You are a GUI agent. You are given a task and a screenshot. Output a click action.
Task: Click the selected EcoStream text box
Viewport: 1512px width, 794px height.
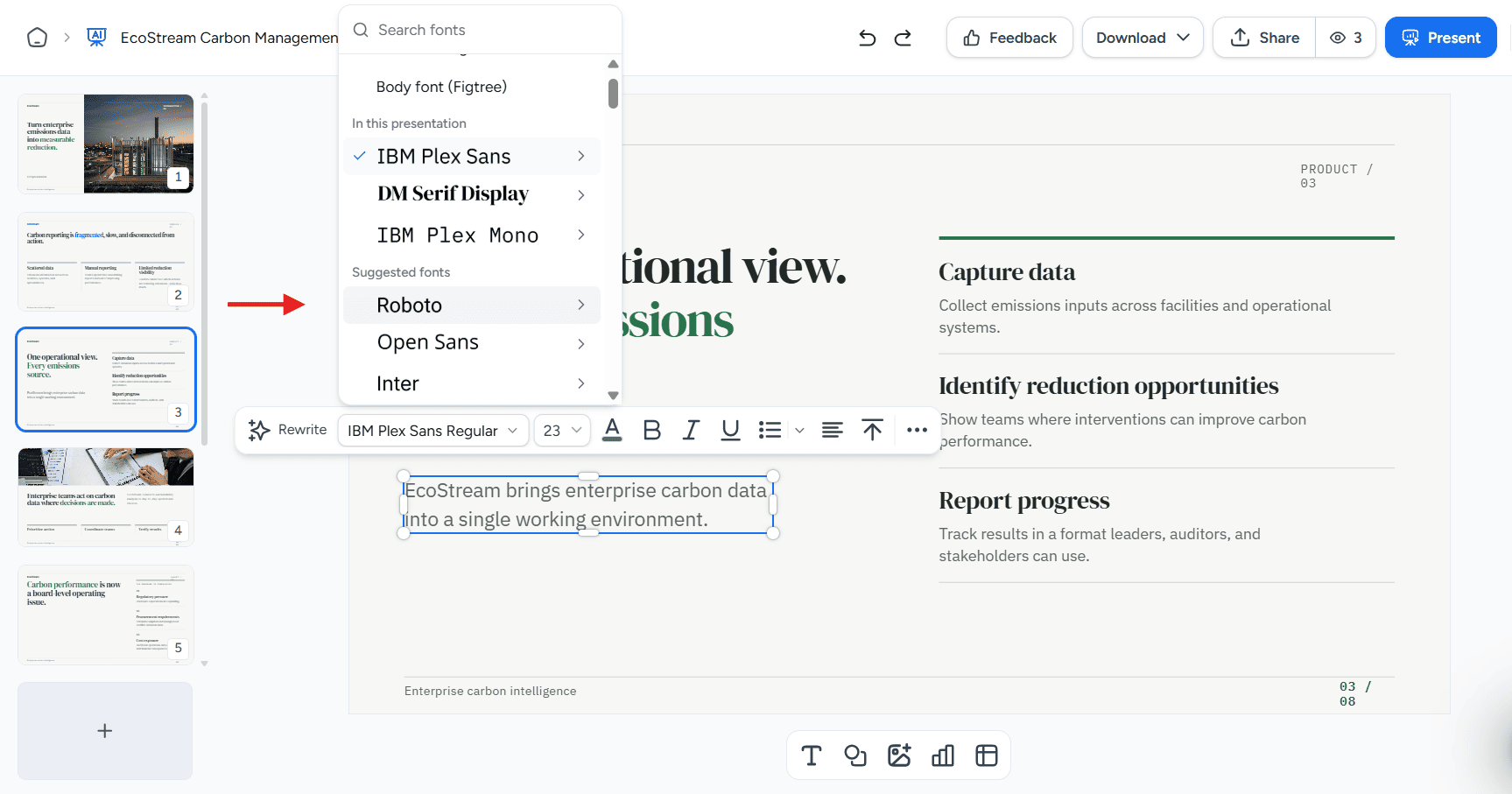point(588,505)
